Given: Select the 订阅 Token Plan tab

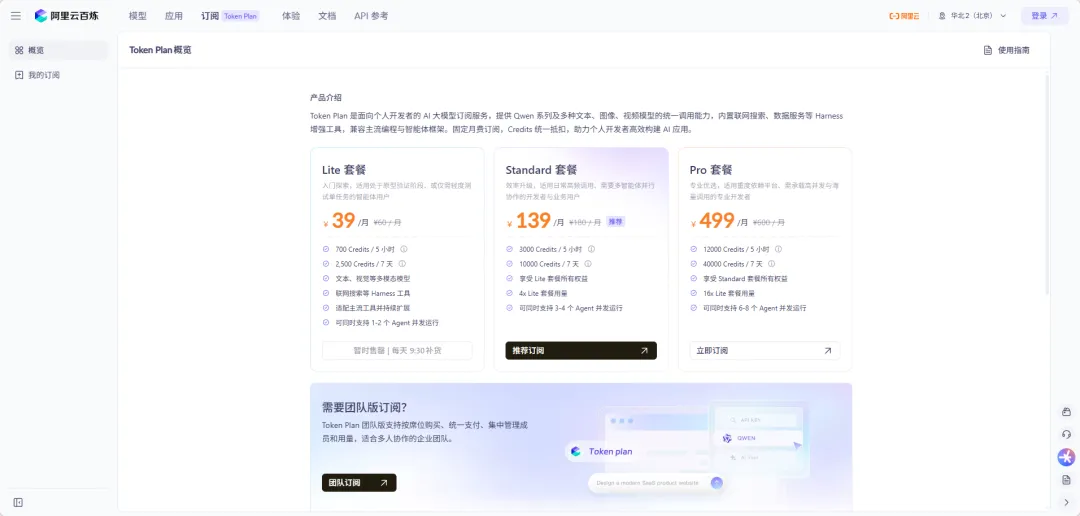Looking at the screenshot, I should coord(230,16).
